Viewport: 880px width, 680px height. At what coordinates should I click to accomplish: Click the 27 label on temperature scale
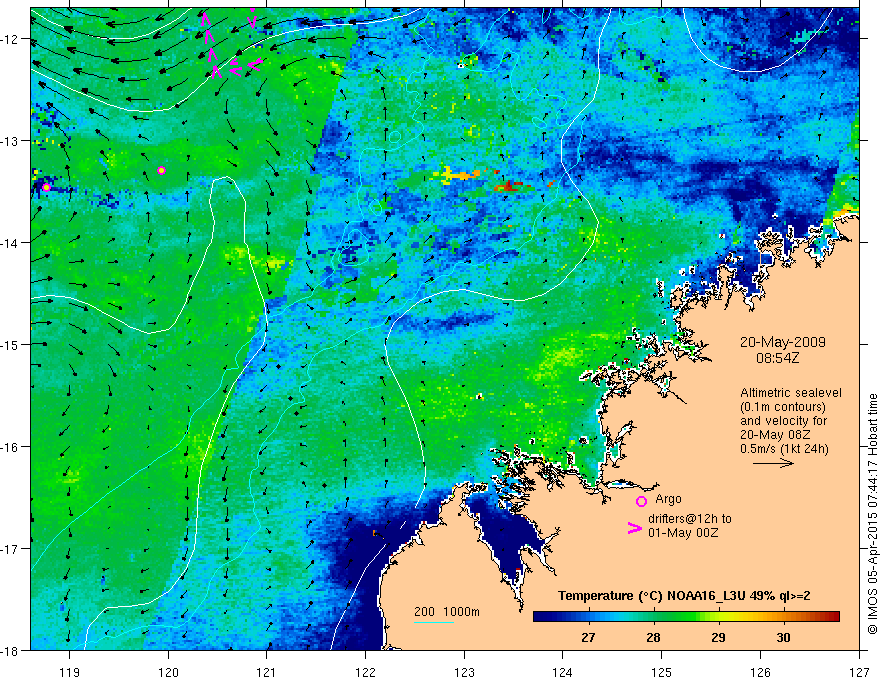pos(588,638)
